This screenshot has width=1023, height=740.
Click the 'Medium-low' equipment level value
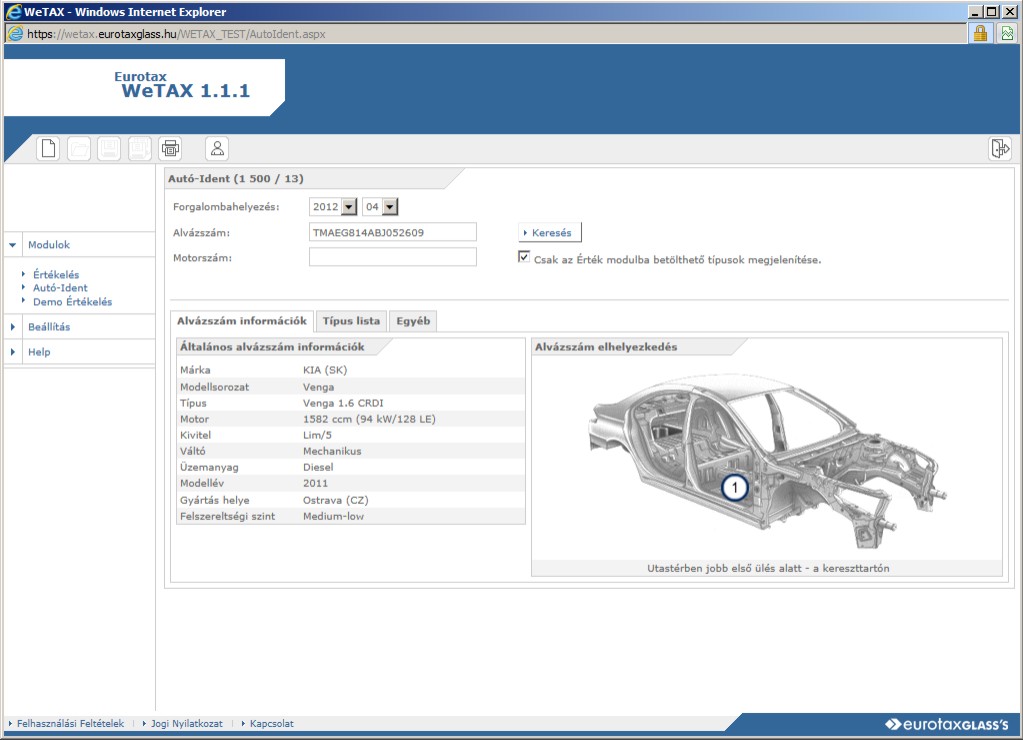333,516
